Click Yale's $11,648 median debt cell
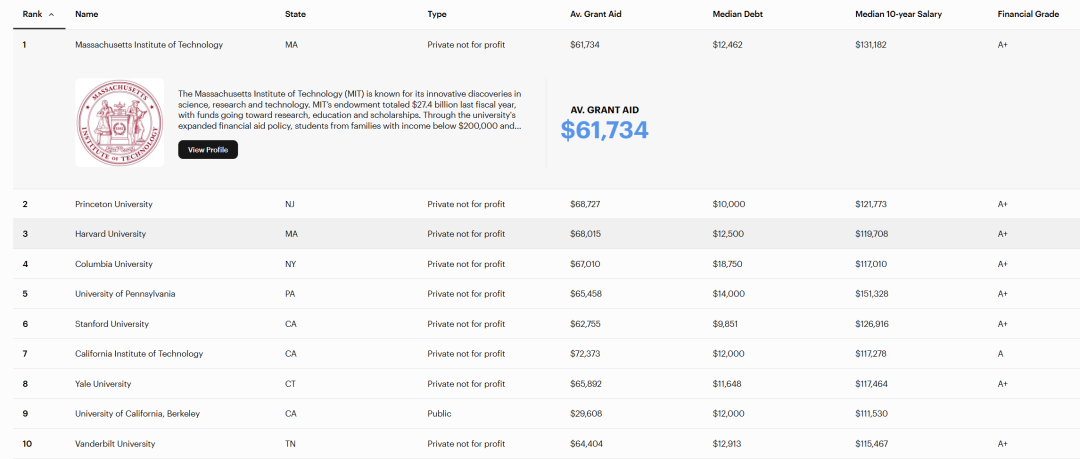The width and height of the screenshot is (1080, 459). click(727, 383)
